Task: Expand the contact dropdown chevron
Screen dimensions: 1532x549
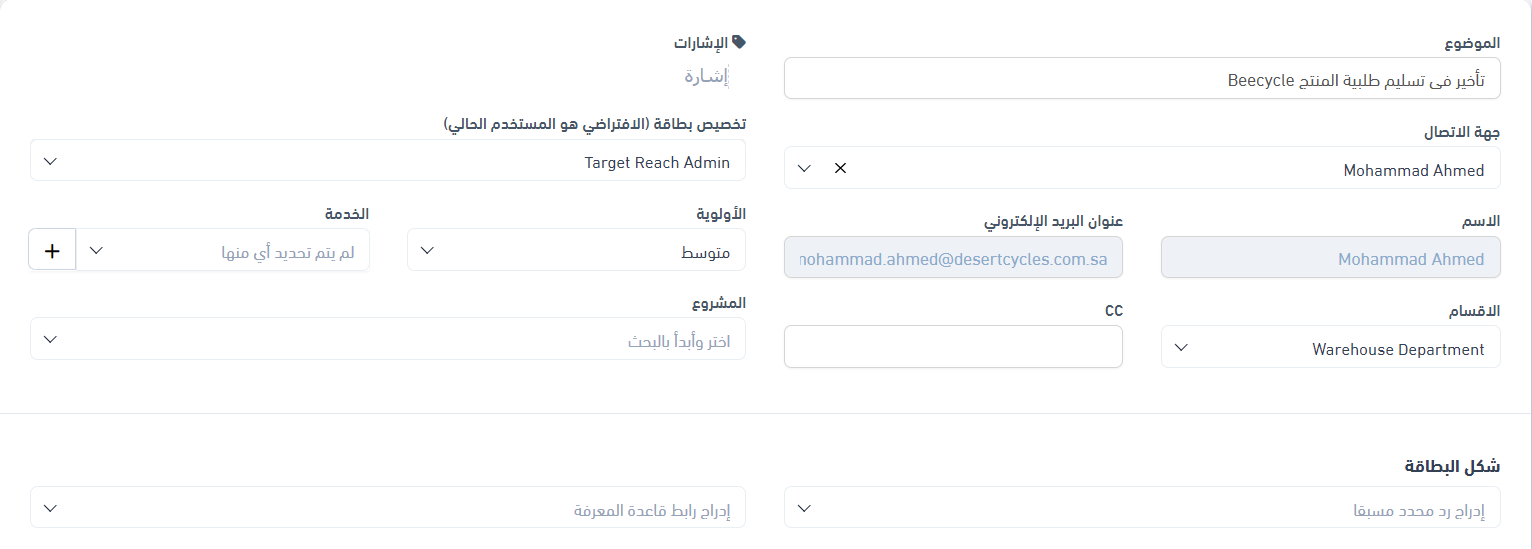Action: [x=804, y=168]
